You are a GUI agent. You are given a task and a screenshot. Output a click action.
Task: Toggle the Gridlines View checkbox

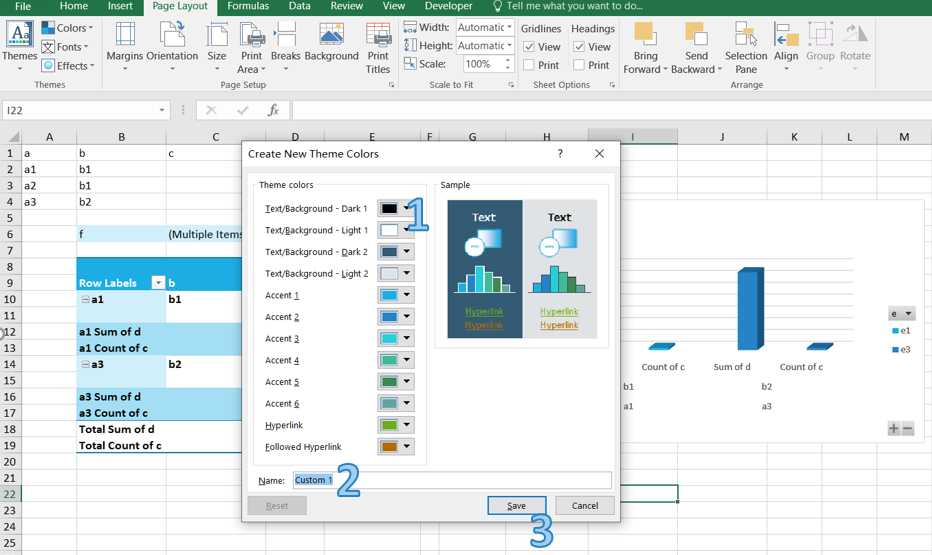click(x=529, y=47)
